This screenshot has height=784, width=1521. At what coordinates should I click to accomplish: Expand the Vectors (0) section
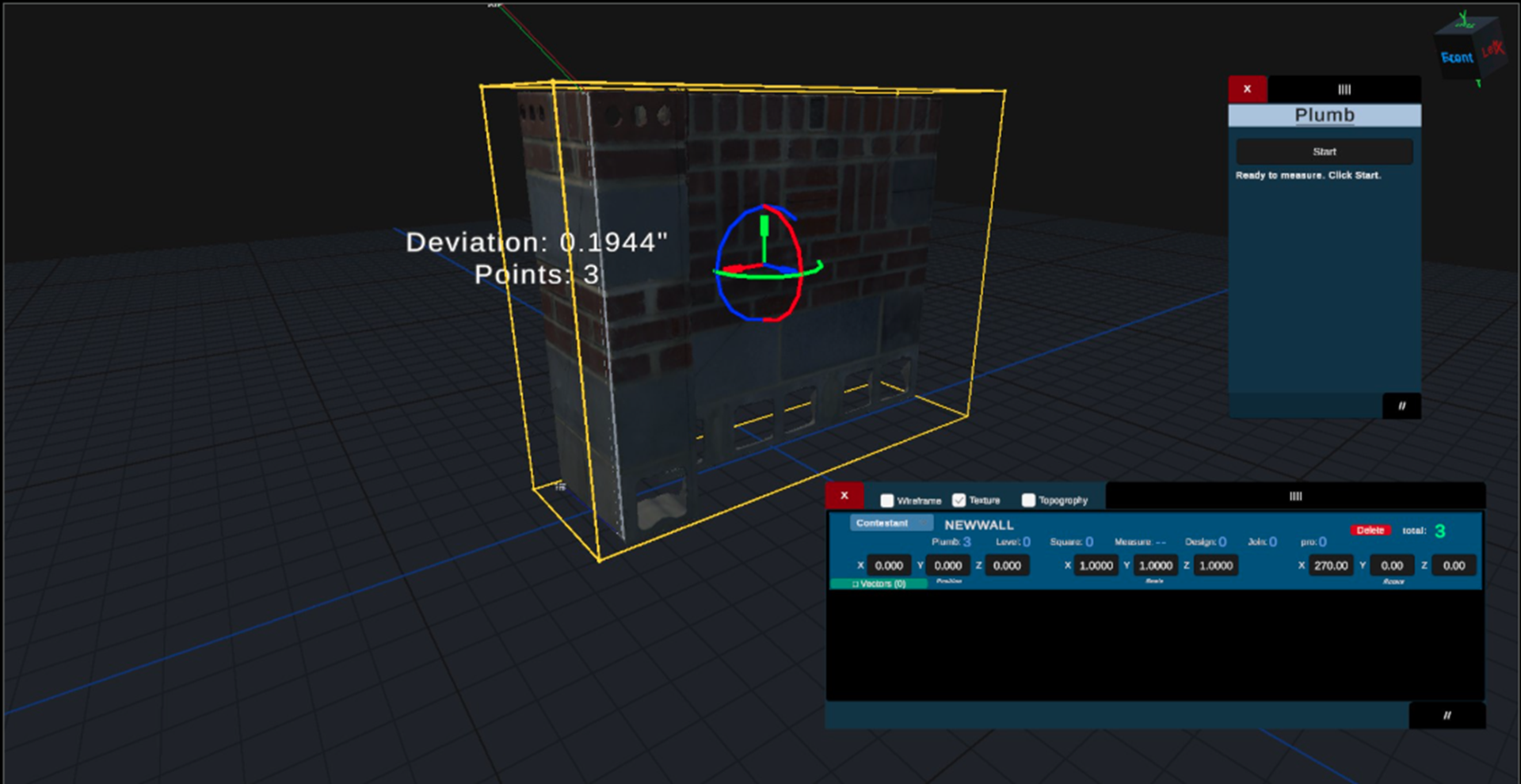click(x=879, y=584)
